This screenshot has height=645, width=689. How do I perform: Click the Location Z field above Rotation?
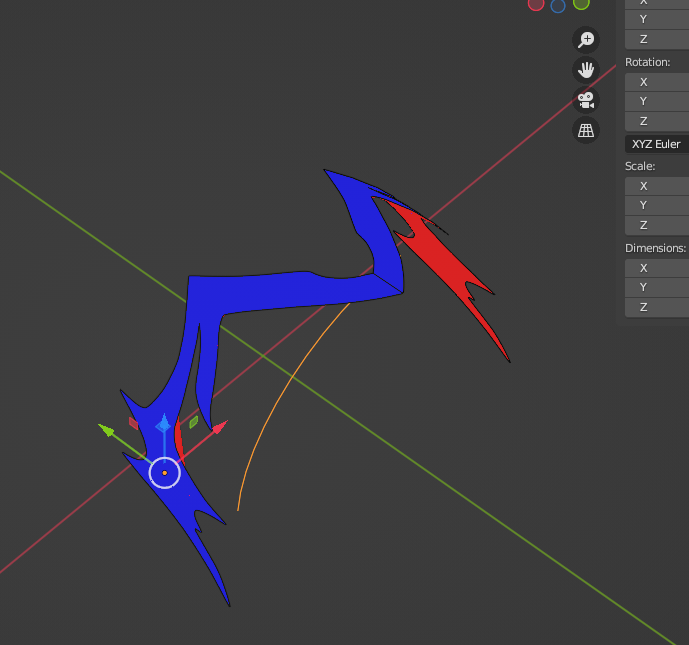coord(657,39)
